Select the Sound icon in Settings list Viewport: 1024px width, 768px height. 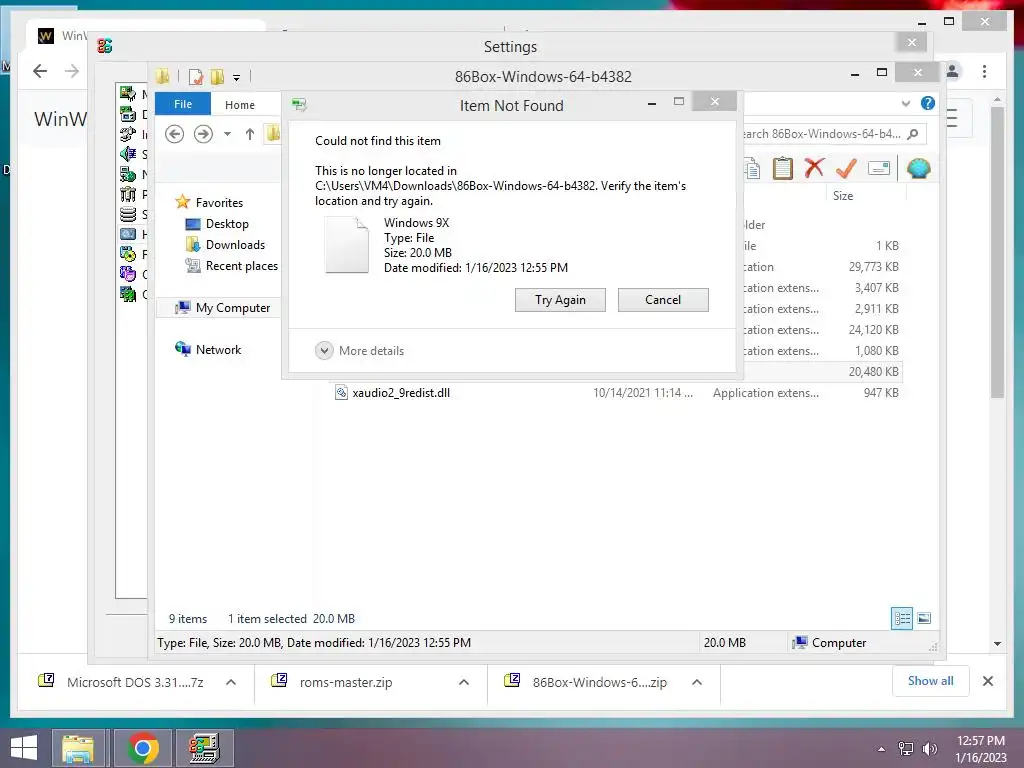(129, 154)
